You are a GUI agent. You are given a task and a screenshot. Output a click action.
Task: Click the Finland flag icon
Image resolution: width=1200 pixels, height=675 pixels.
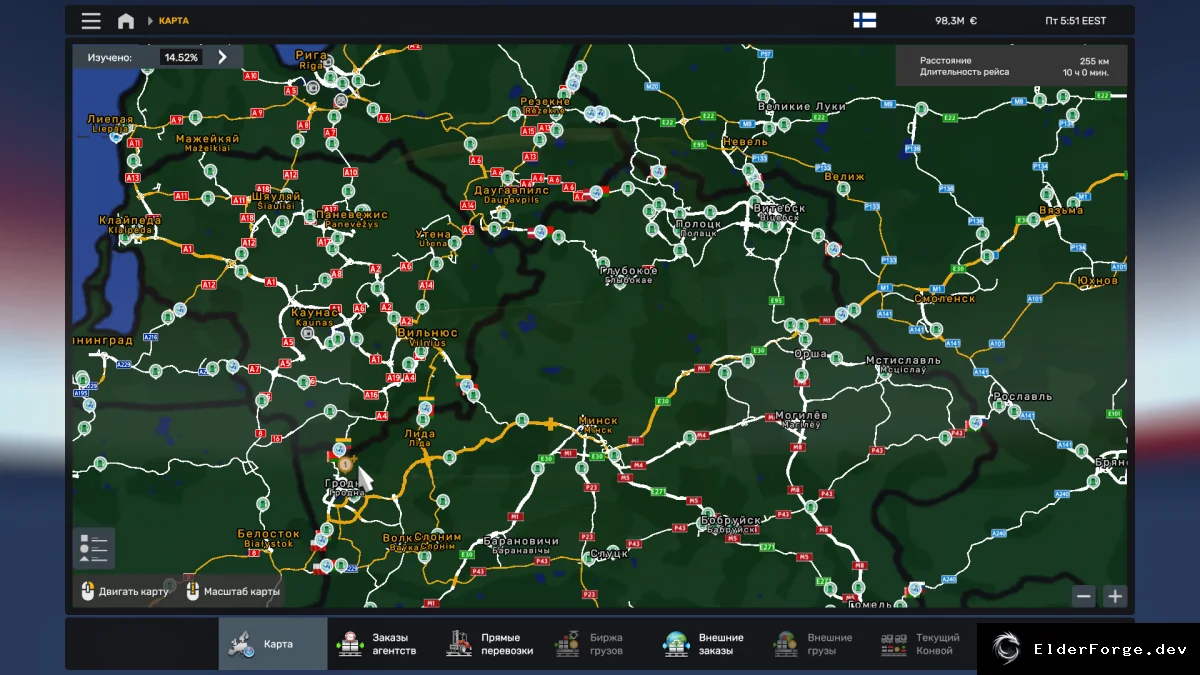[864, 20]
